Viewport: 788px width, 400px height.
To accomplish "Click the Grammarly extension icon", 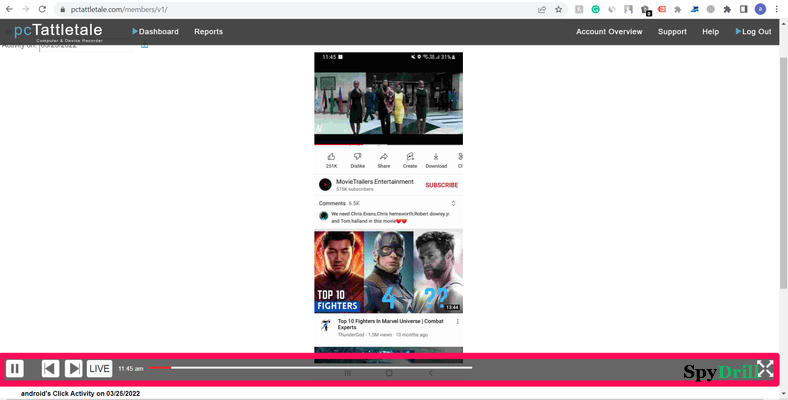I will (x=594, y=9).
